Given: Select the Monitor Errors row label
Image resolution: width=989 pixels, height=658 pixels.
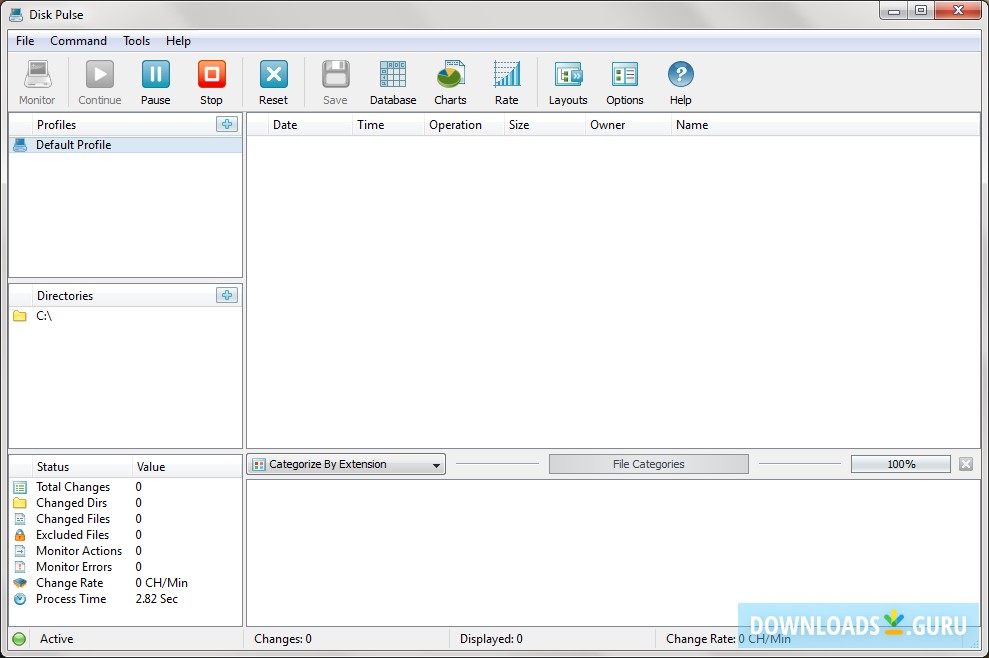Looking at the screenshot, I should pos(74,567).
